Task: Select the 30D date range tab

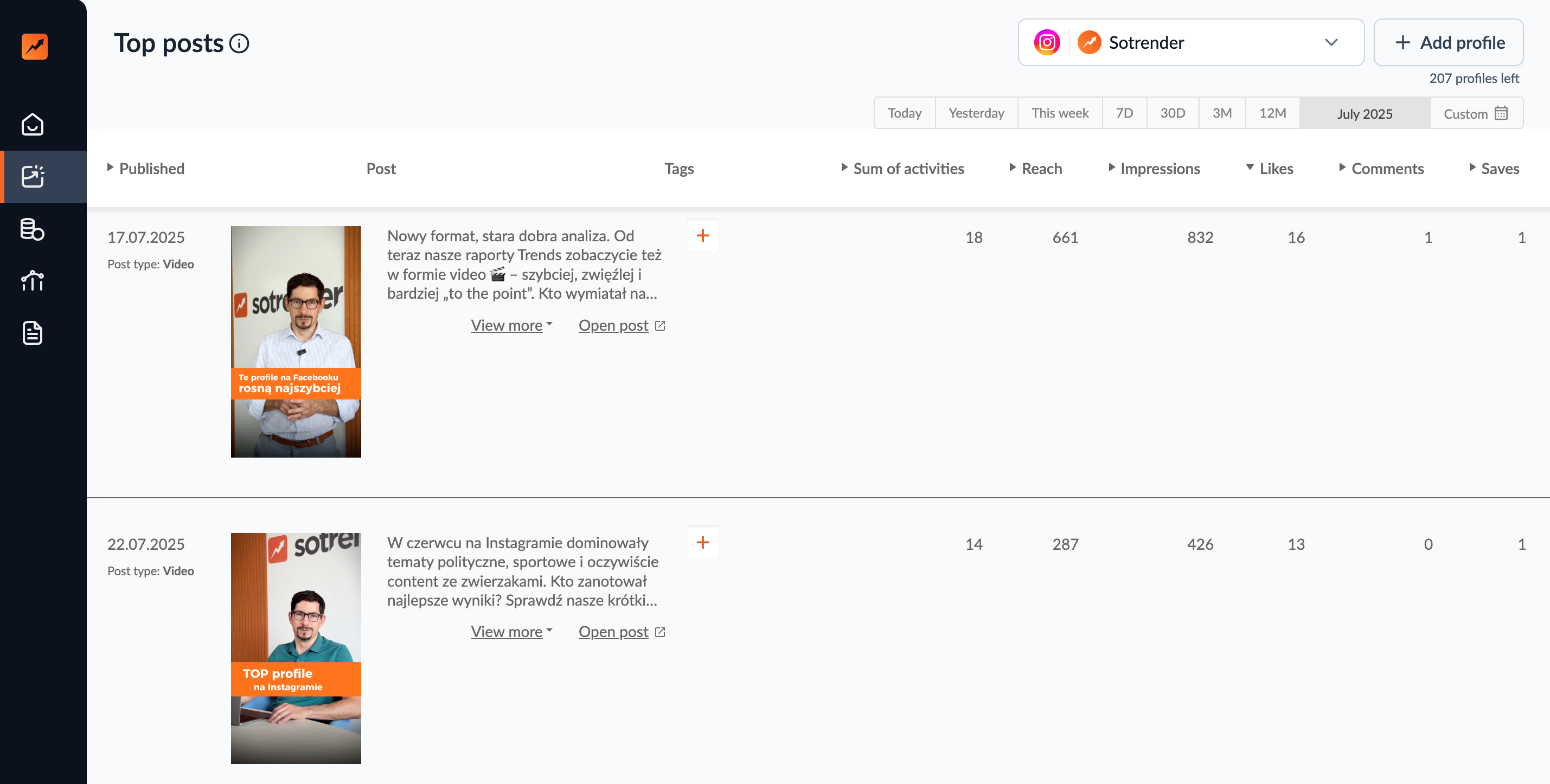Action: pyautogui.click(x=1172, y=113)
